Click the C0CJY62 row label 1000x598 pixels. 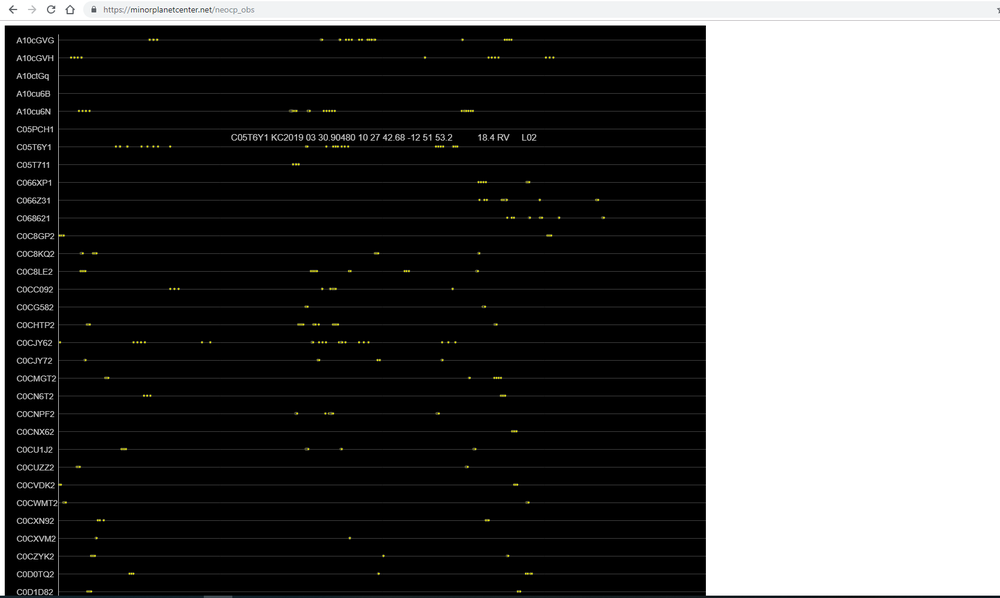pos(35,343)
